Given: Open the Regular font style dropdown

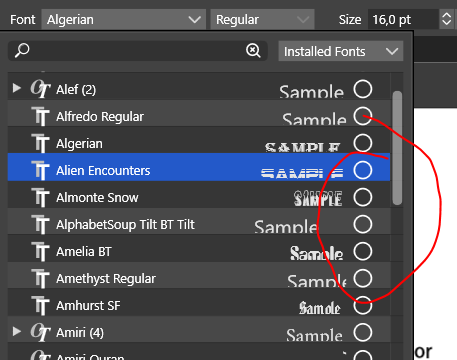Looking at the screenshot, I should point(262,19).
